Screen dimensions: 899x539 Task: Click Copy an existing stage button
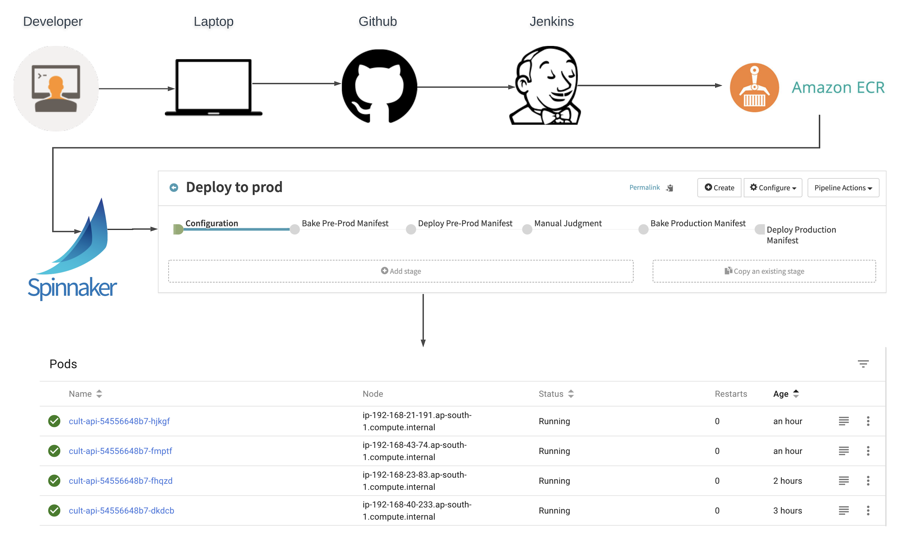coord(764,271)
